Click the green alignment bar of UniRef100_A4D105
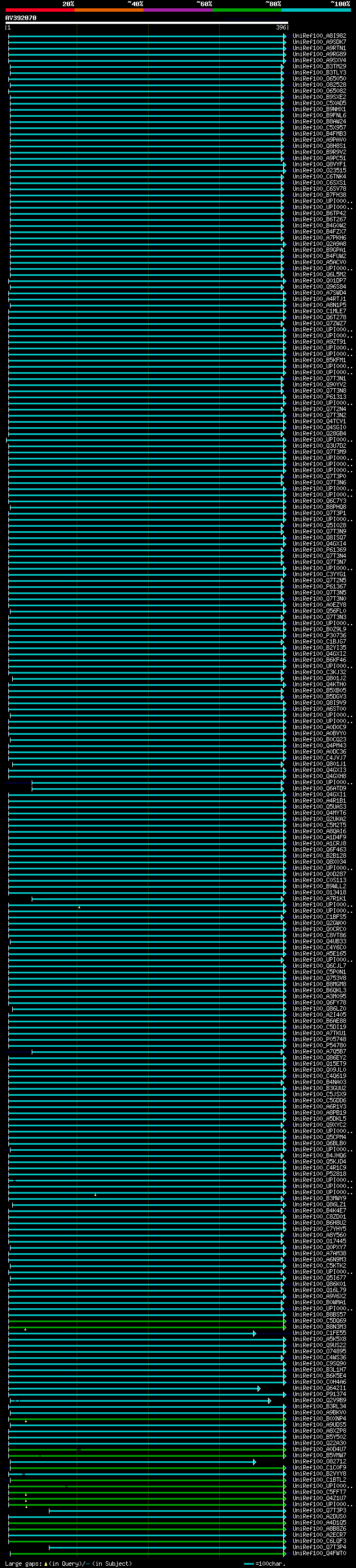The image size is (356, 1568). [147, 1523]
